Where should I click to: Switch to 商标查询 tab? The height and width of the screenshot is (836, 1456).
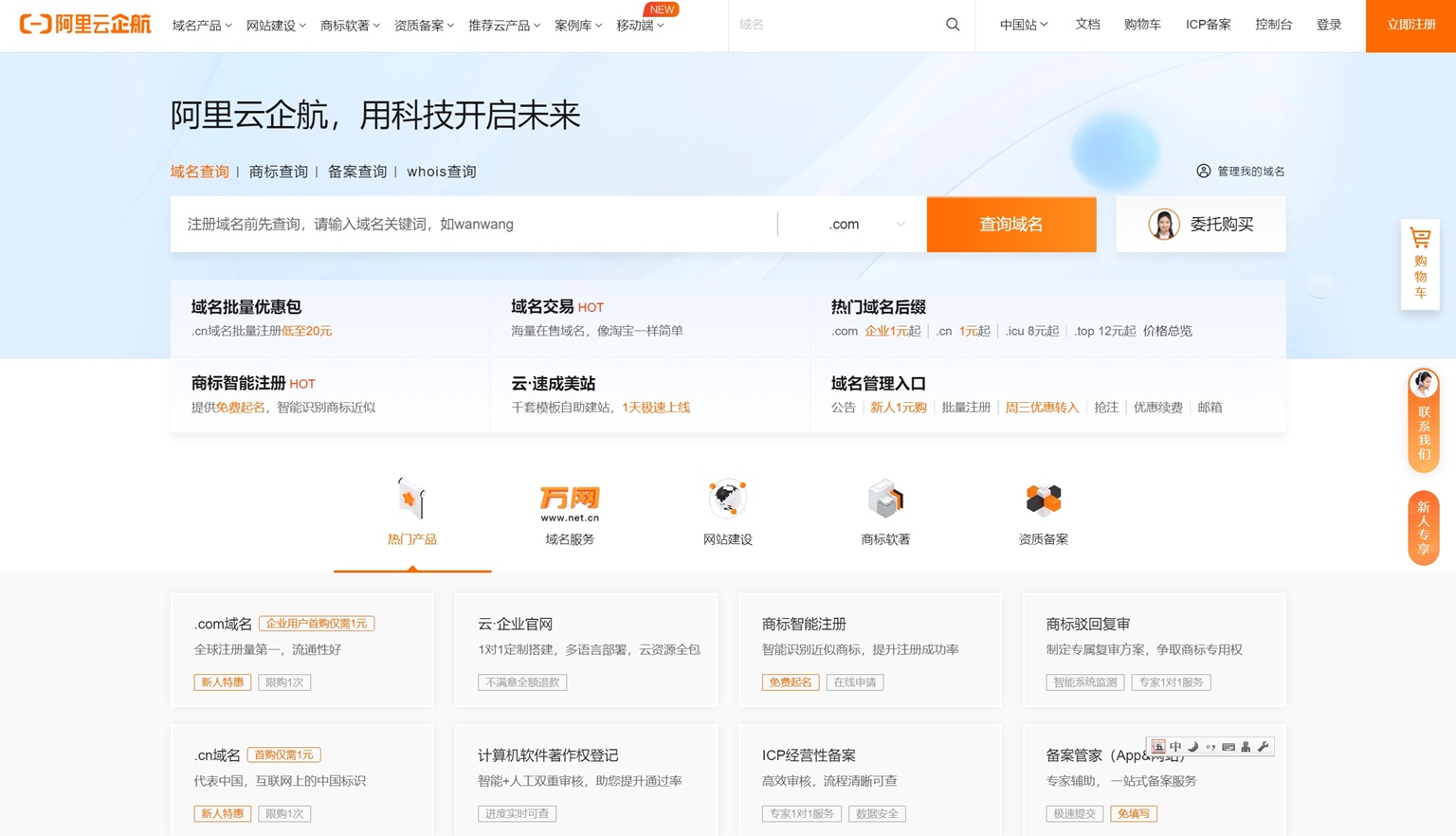[x=278, y=172]
